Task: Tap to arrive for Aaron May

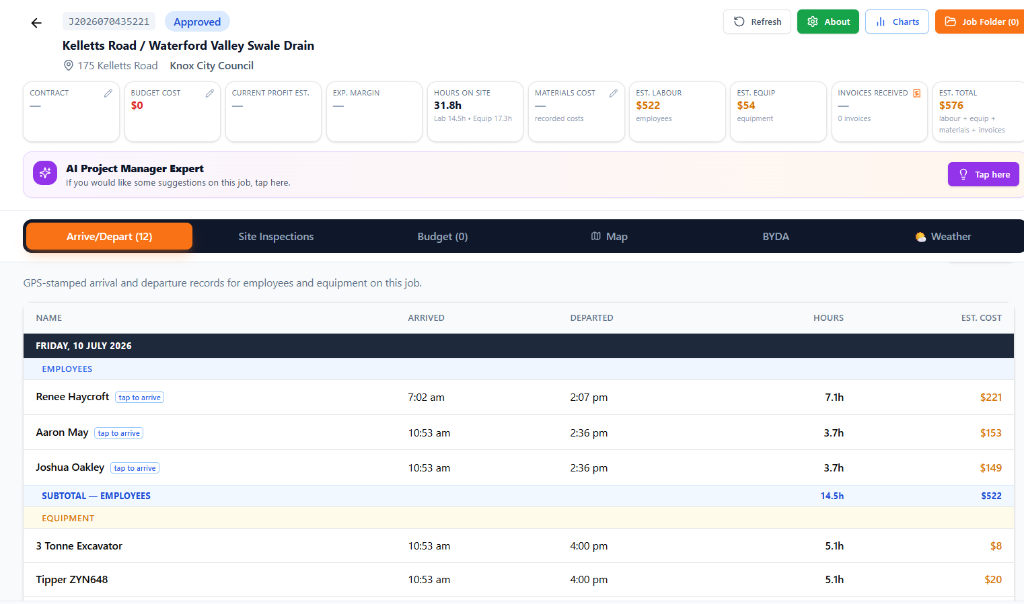Action: (x=118, y=433)
